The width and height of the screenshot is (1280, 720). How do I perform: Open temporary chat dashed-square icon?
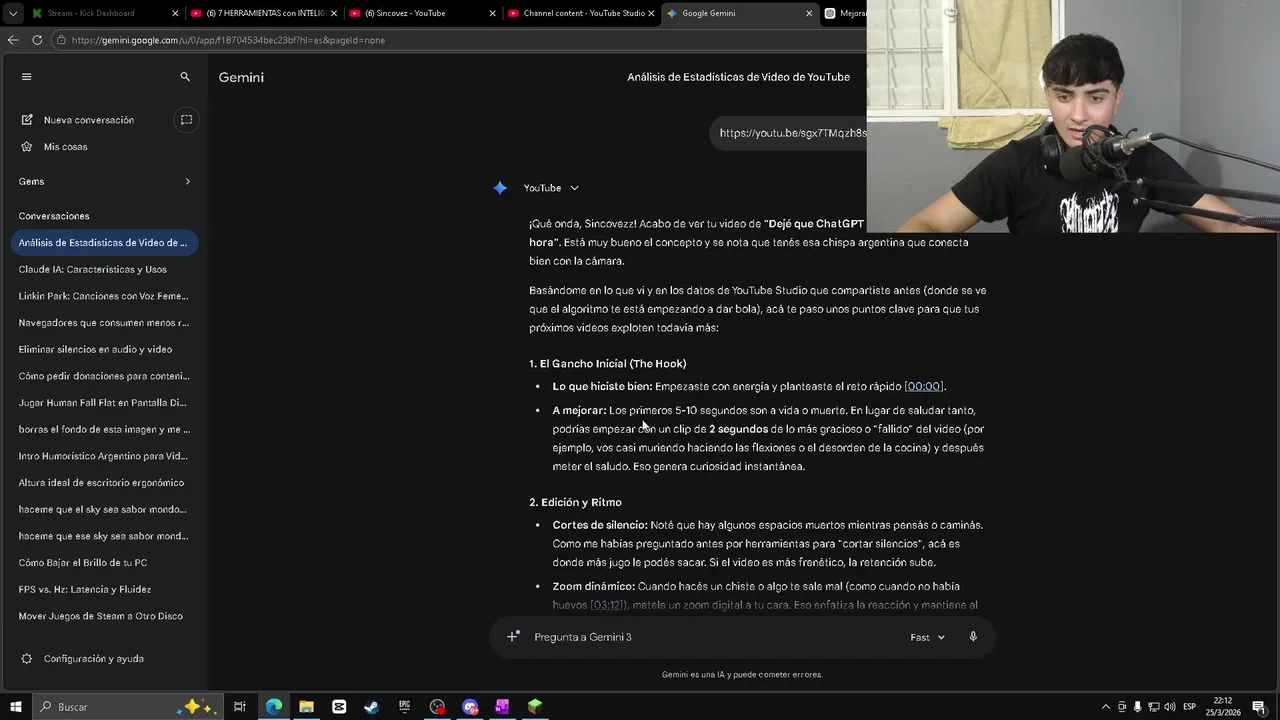(x=186, y=120)
